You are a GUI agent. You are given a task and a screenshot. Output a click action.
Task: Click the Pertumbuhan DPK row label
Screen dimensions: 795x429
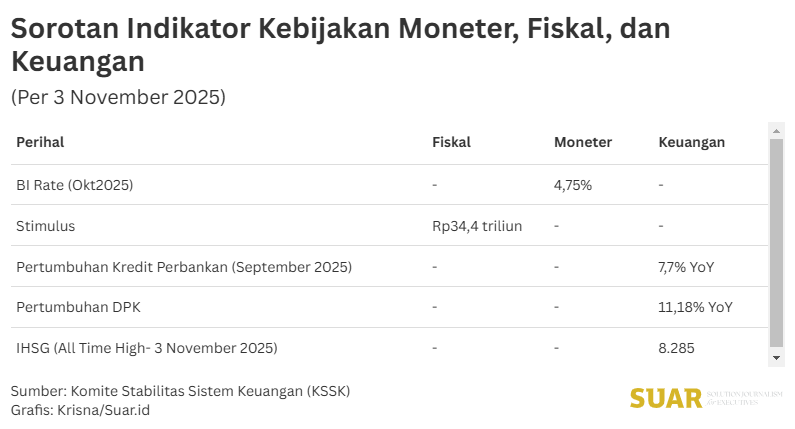[x=78, y=307]
